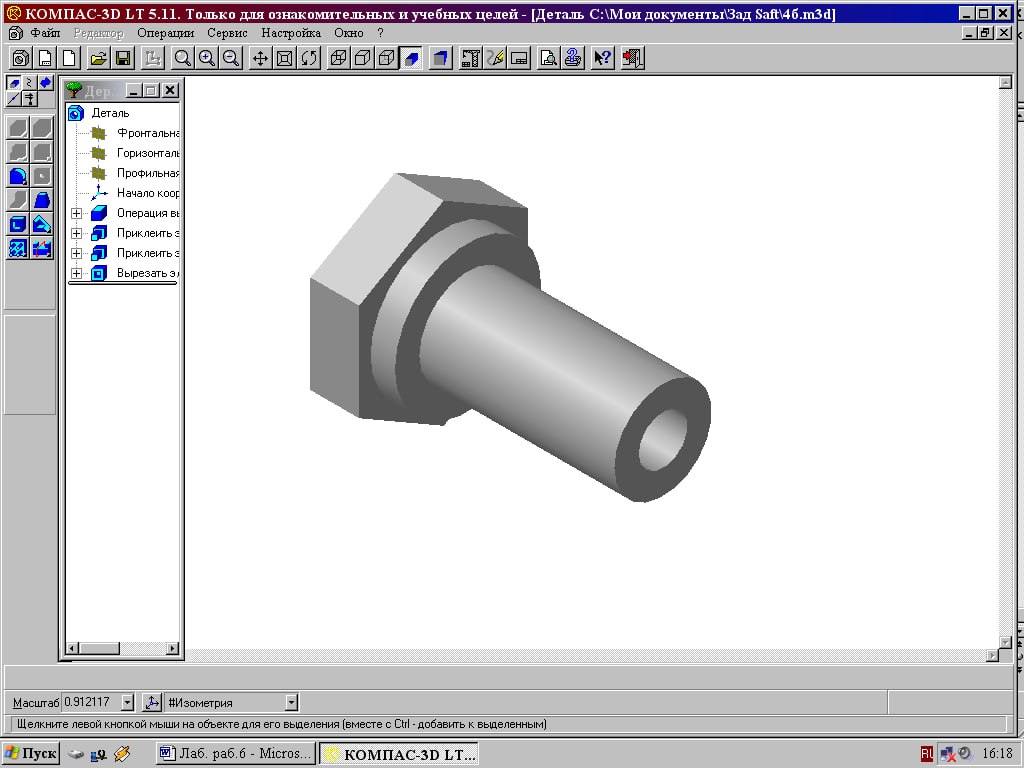Open the Операции menu
The image size is (1024, 768).
click(165, 33)
